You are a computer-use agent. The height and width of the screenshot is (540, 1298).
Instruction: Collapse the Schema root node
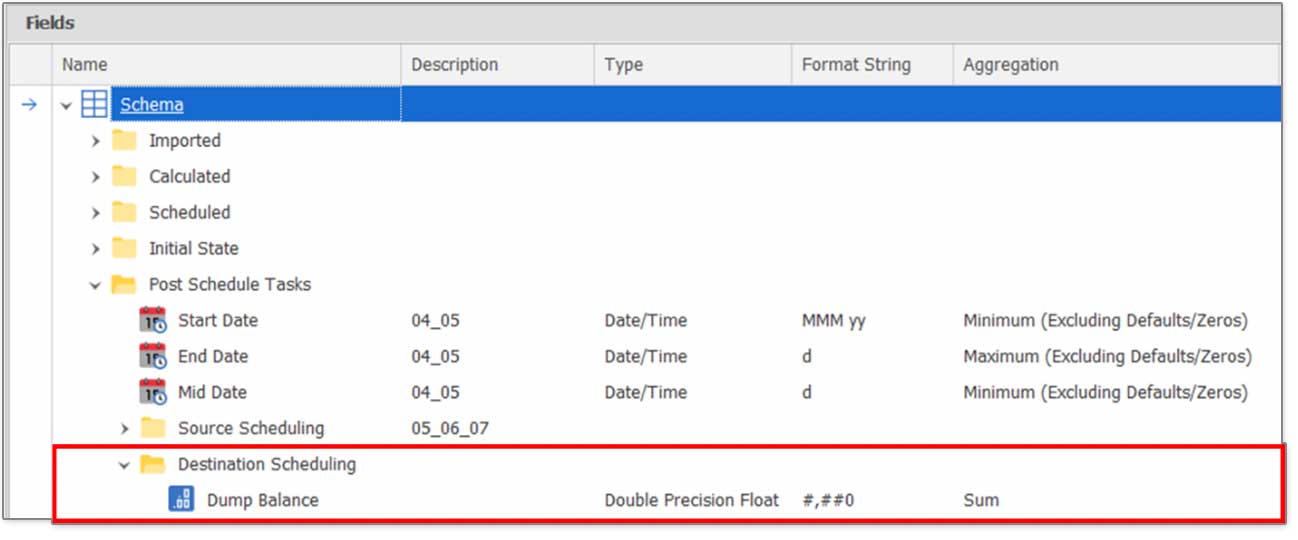point(66,105)
